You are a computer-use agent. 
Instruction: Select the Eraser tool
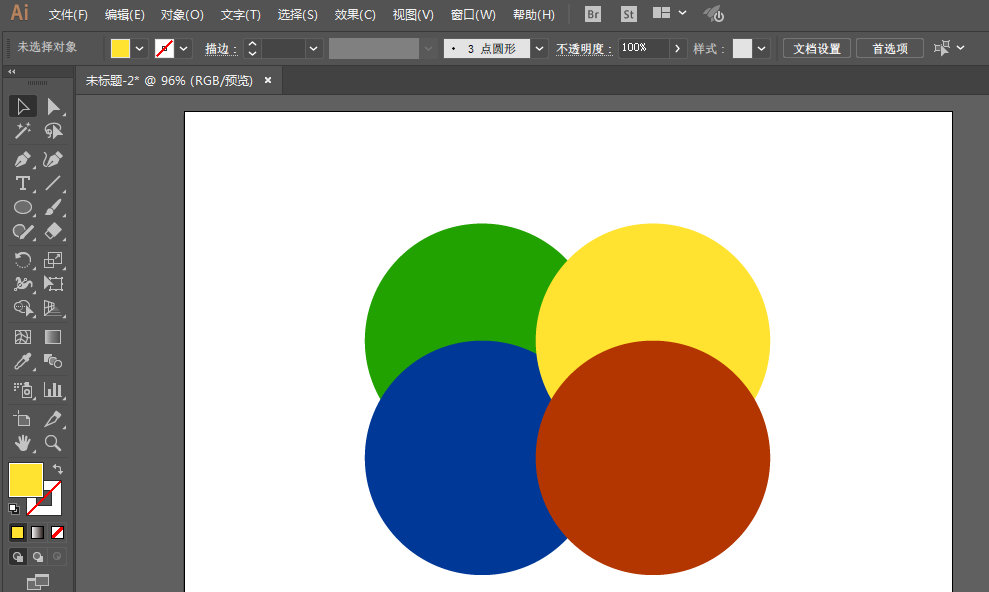click(x=53, y=231)
